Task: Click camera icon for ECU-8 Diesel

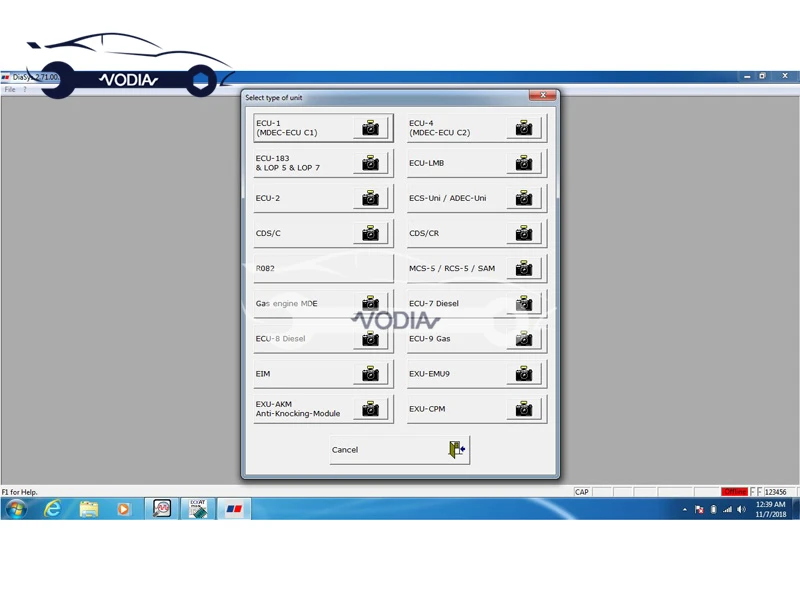Action: (x=370, y=338)
